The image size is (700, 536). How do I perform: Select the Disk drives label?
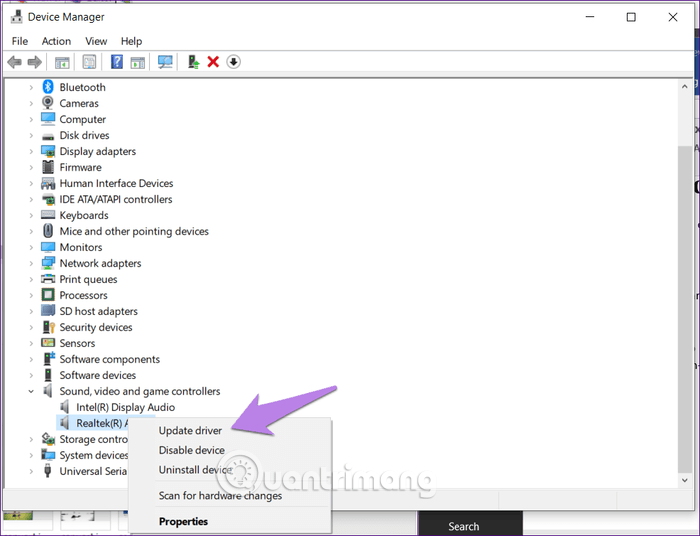point(84,135)
